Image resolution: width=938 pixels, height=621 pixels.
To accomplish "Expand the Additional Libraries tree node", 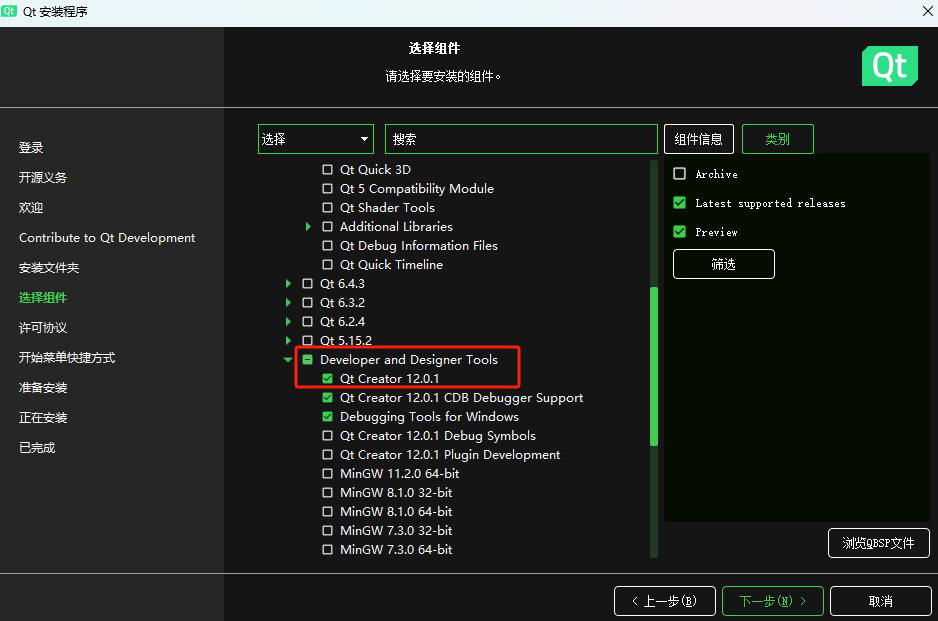I will point(308,227).
